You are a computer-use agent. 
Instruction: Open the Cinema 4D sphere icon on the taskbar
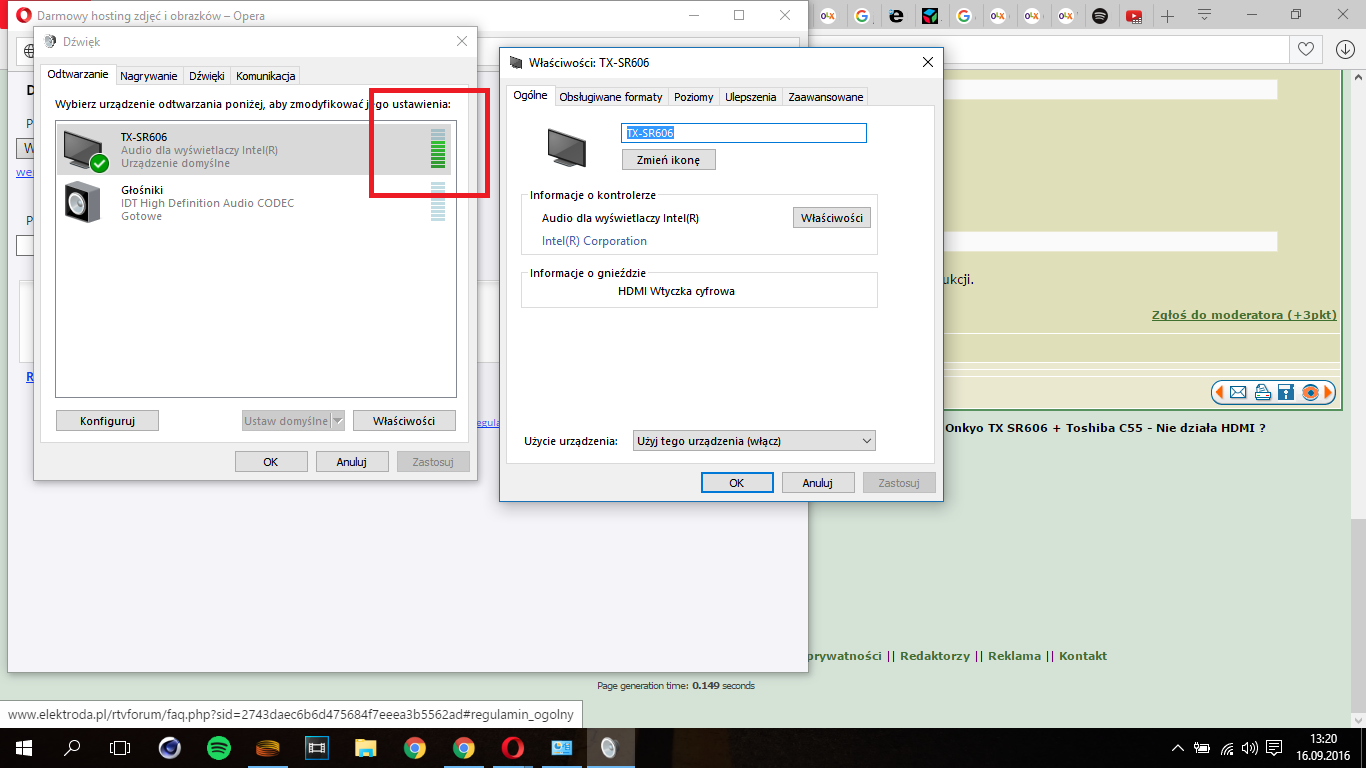pos(169,748)
